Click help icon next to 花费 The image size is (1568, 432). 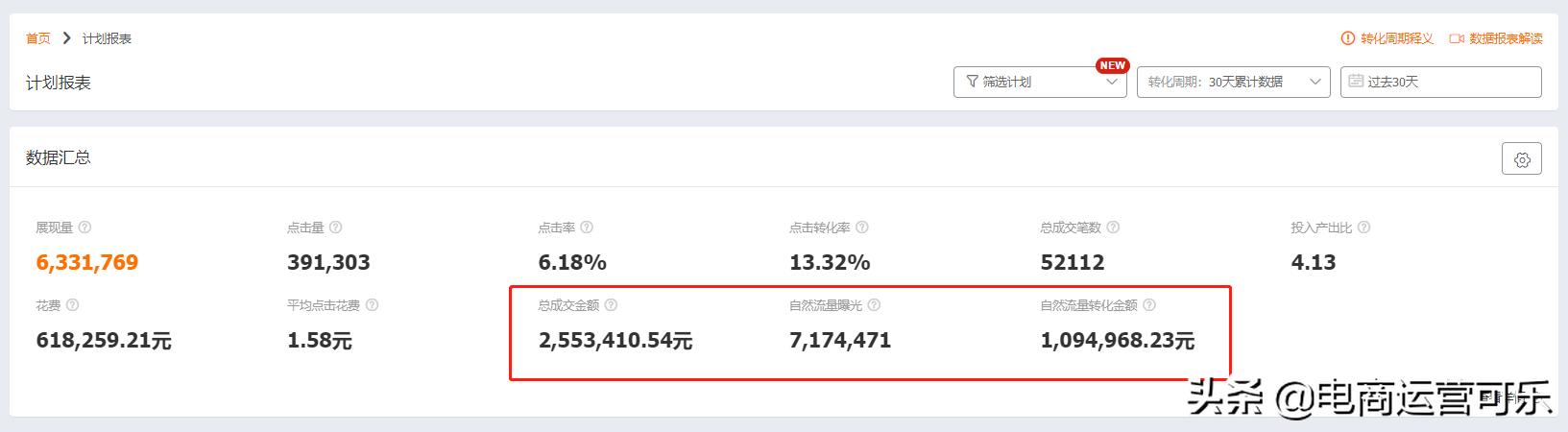tap(72, 305)
